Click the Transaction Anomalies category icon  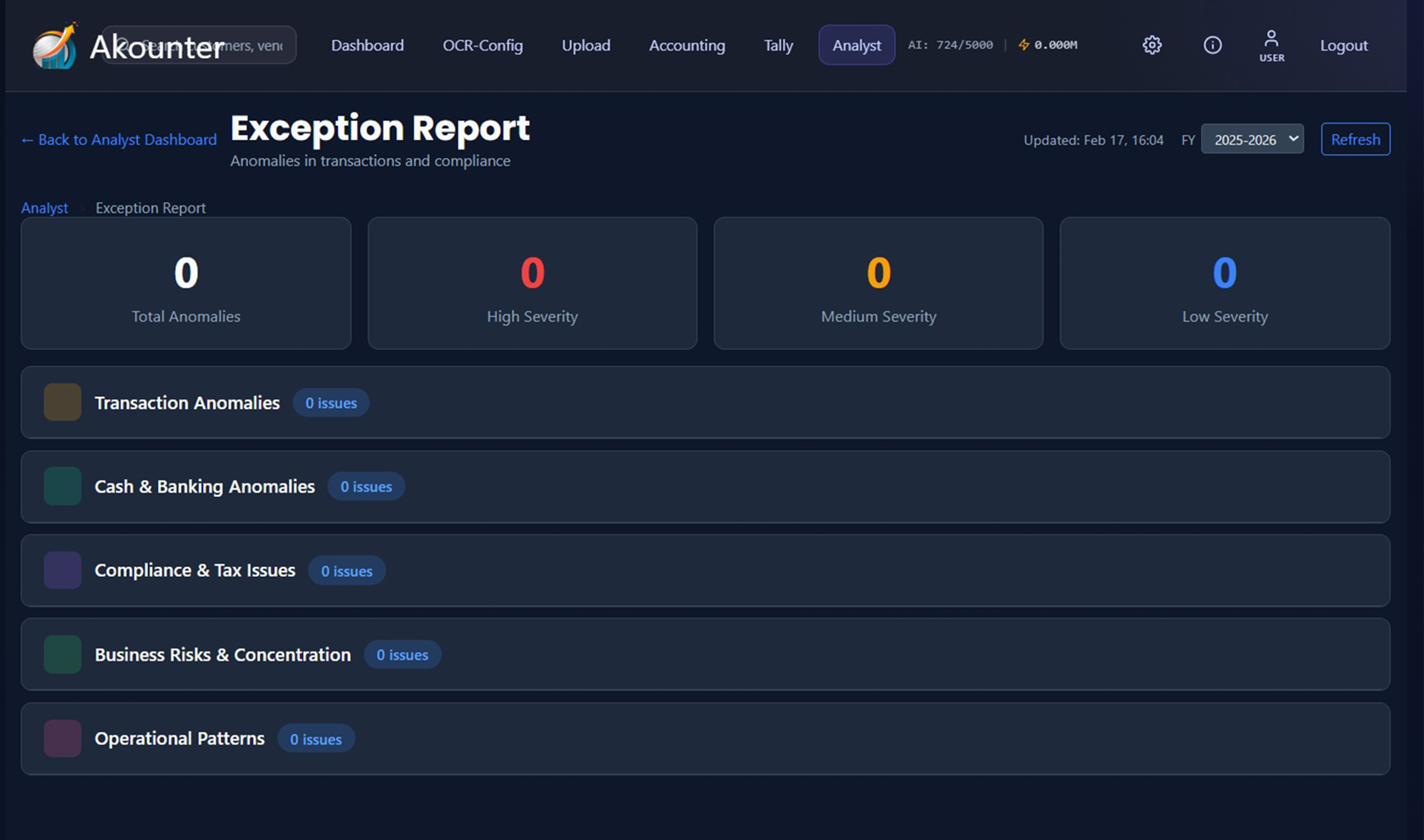coord(62,402)
